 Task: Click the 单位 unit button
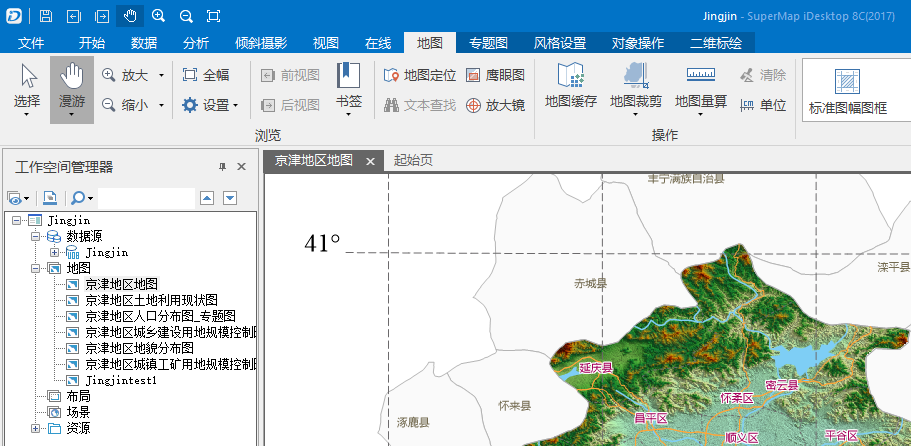[763, 105]
